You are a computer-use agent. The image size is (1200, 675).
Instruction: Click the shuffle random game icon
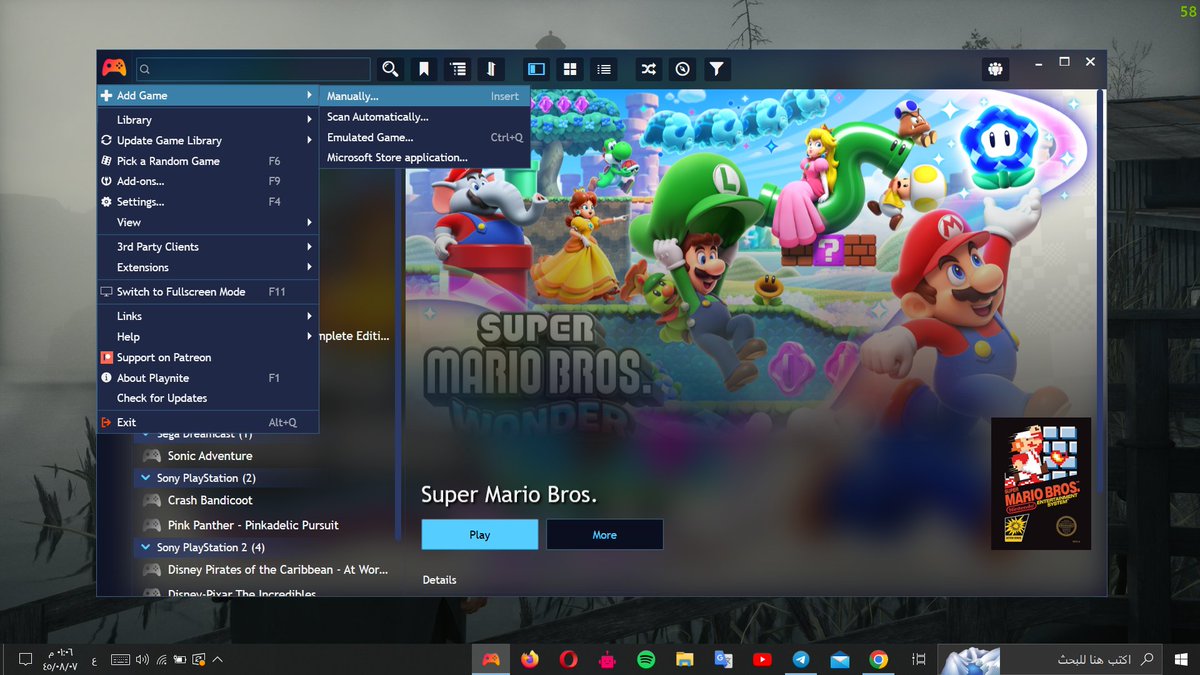tap(649, 69)
